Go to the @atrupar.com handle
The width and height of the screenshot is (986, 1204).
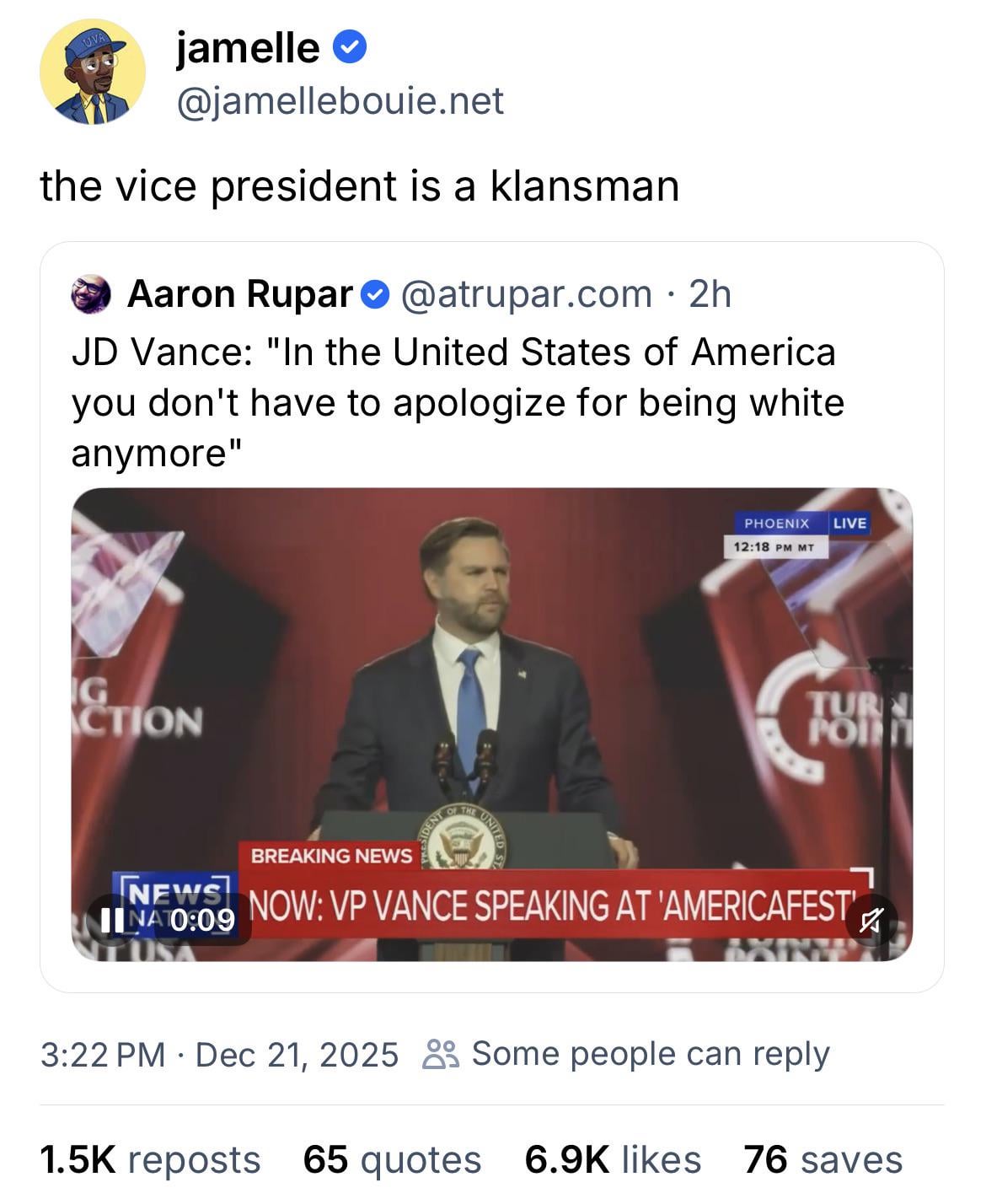[527, 294]
